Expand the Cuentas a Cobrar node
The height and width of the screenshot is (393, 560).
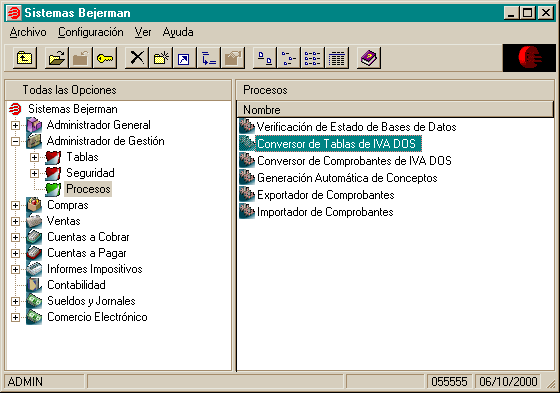tap(15, 238)
